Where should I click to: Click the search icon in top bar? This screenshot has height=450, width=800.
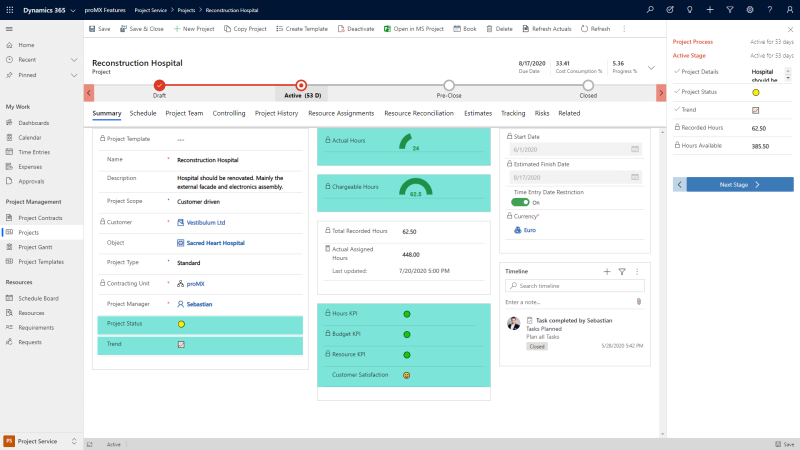click(x=650, y=9)
